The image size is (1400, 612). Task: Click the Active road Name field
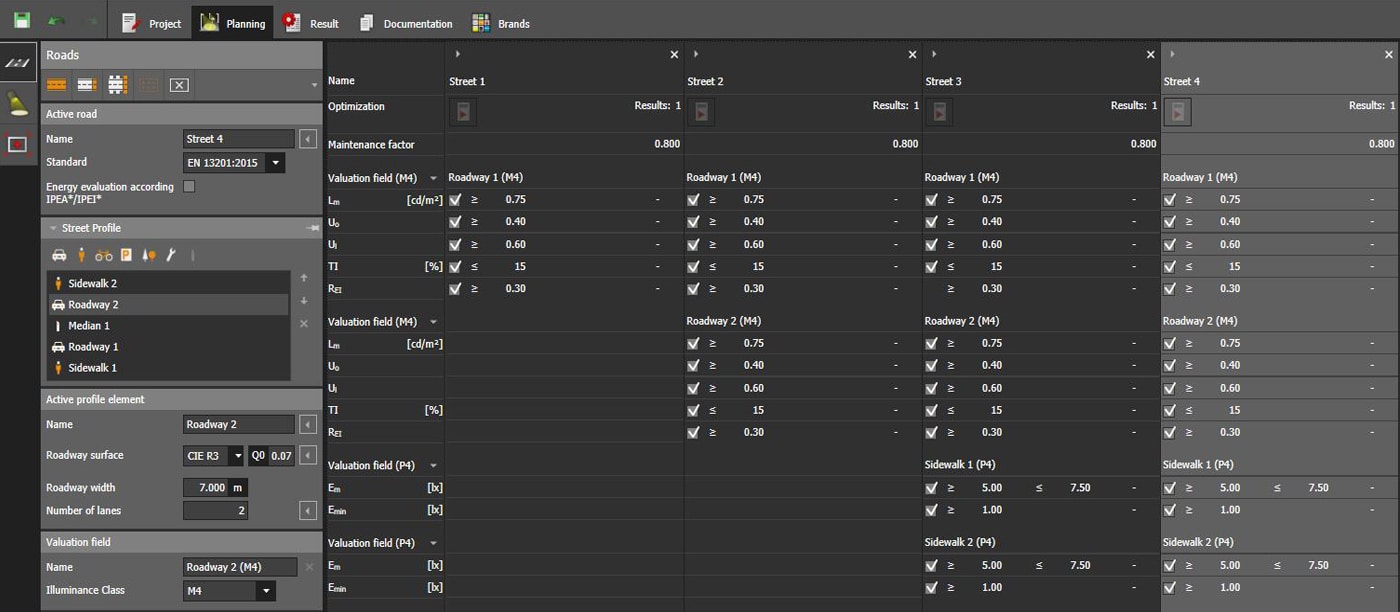pyautogui.click(x=239, y=139)
